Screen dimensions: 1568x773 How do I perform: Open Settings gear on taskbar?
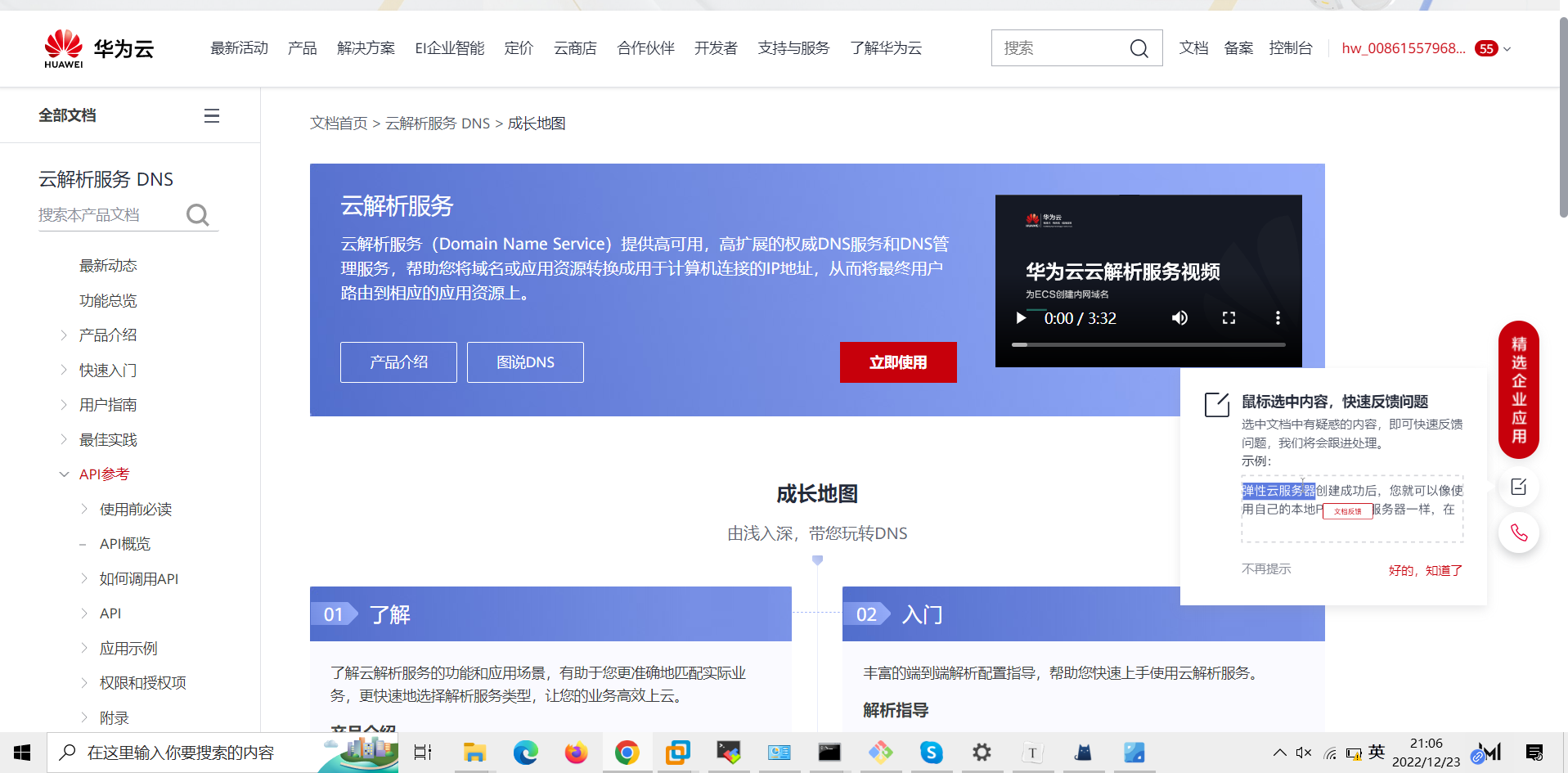[982, 753]
